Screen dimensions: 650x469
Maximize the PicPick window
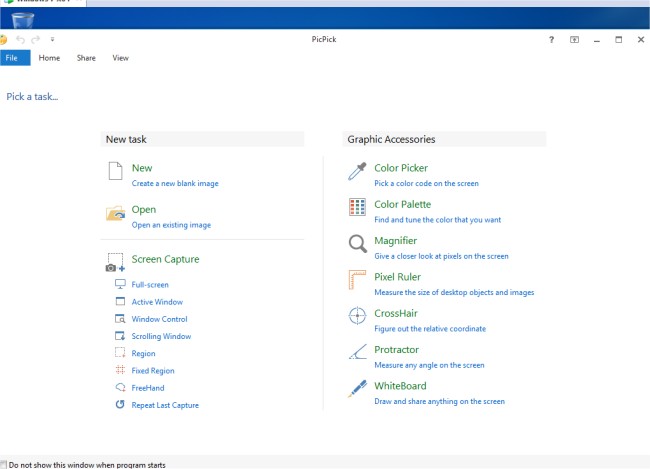[x=618, y=40]
